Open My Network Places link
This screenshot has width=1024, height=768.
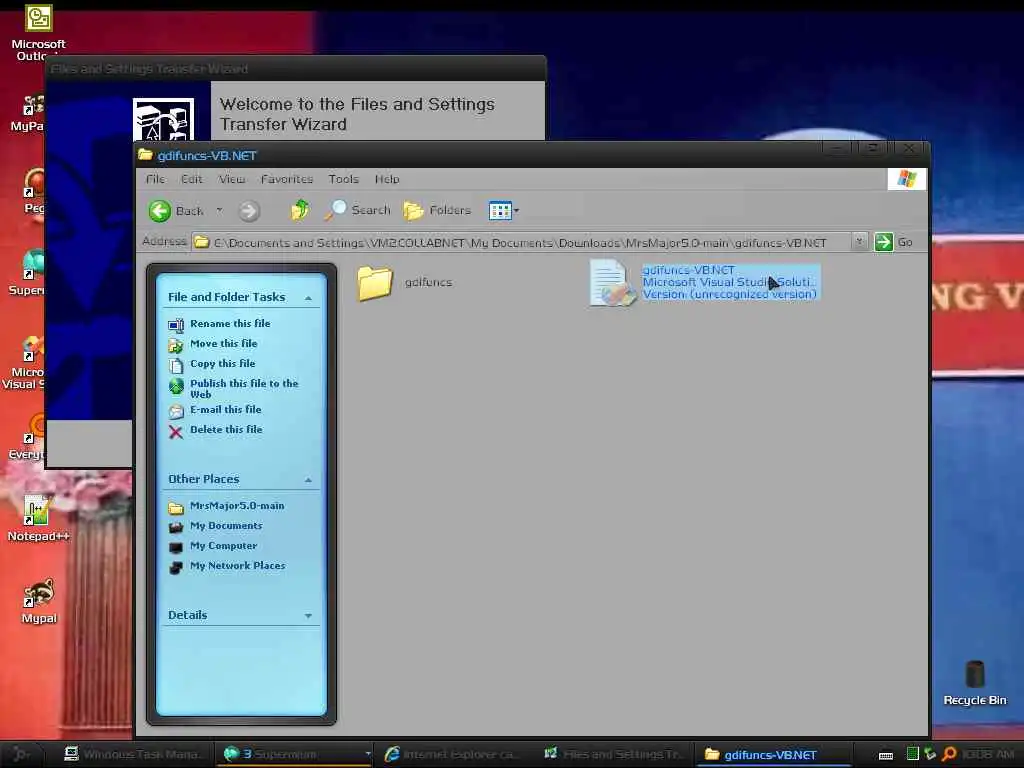pyautogui.click(x=238, y=566)
